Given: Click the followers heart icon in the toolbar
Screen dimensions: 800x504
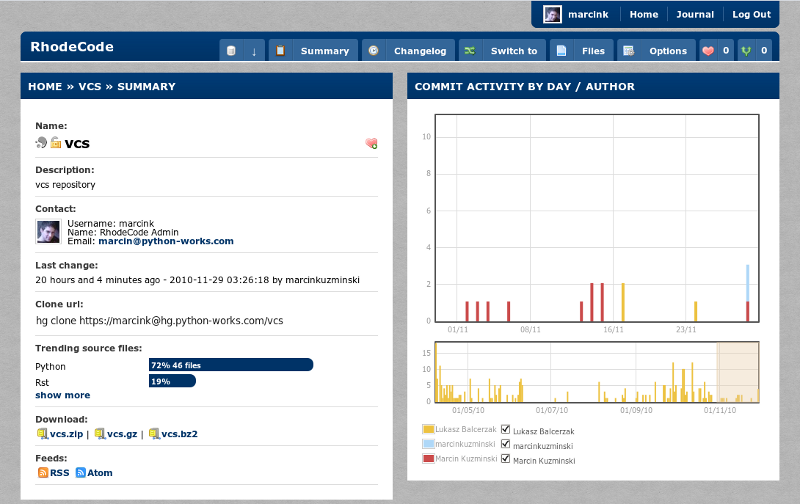Looking at the screenshot, I should tap(709, 51).
